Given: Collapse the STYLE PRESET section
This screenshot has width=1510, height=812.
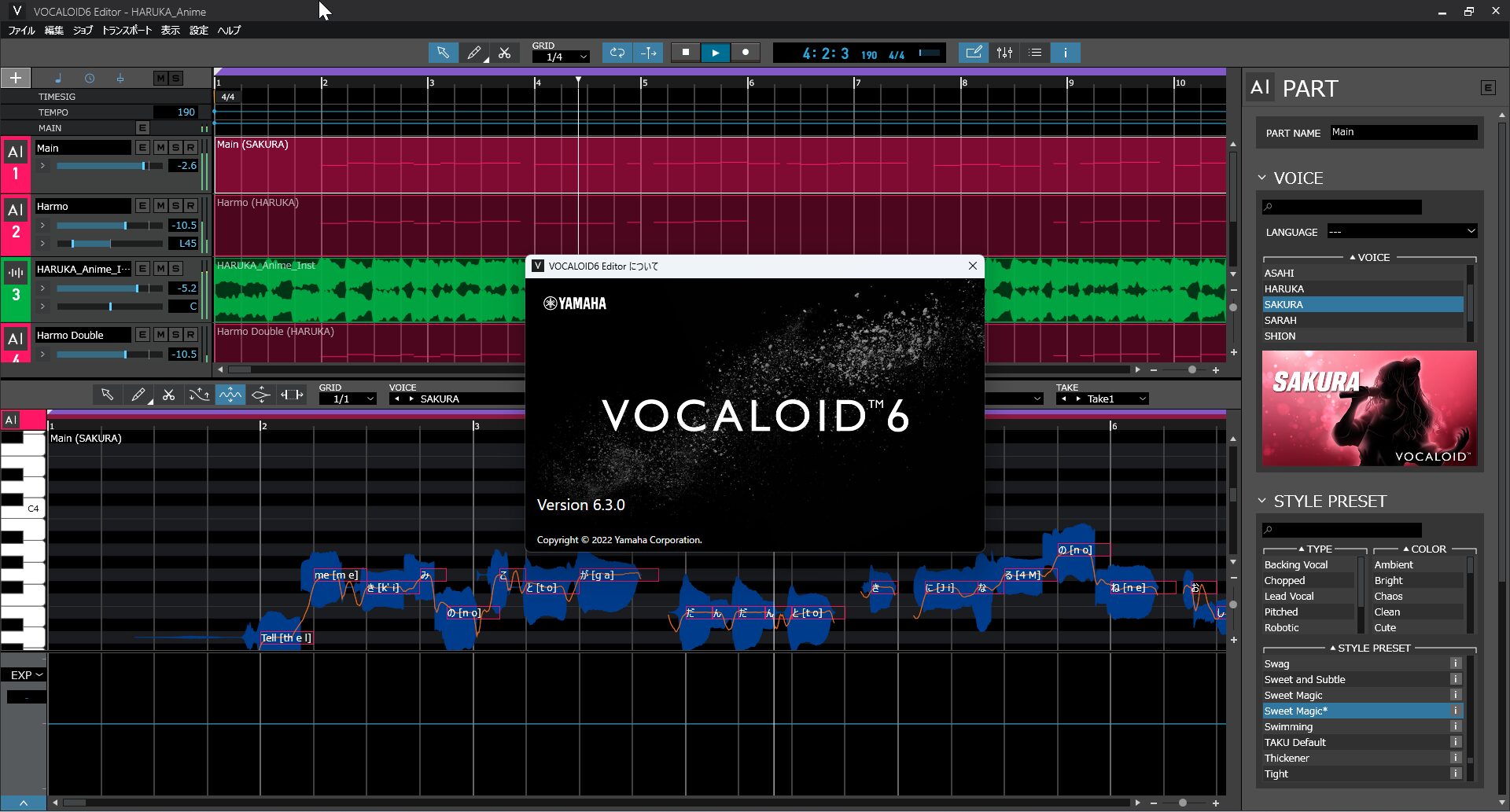Looking at the screenshot, I should (x=1262, y=501).
